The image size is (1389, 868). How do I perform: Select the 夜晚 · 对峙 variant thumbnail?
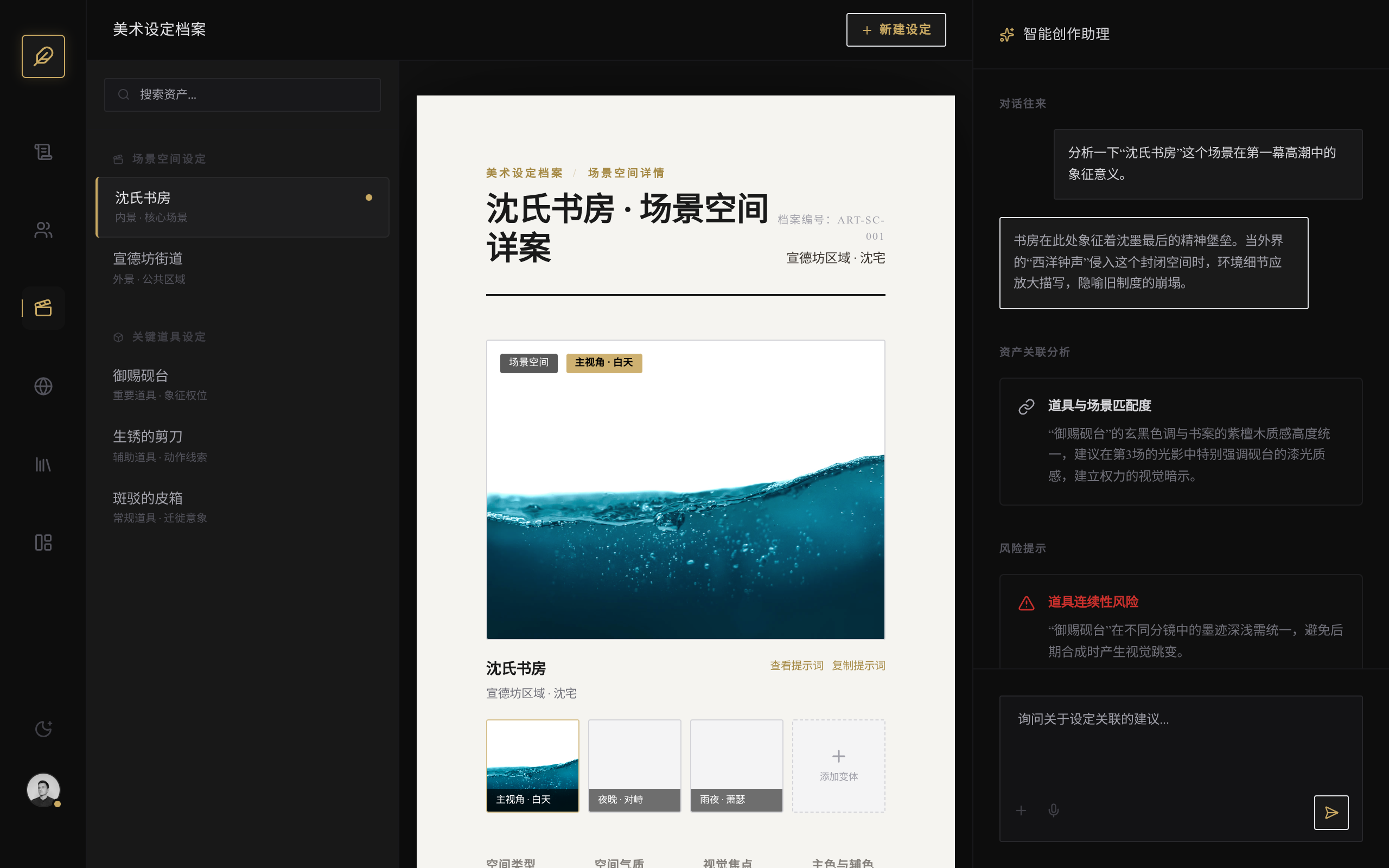pyautogui.click(x=634, y=765)
